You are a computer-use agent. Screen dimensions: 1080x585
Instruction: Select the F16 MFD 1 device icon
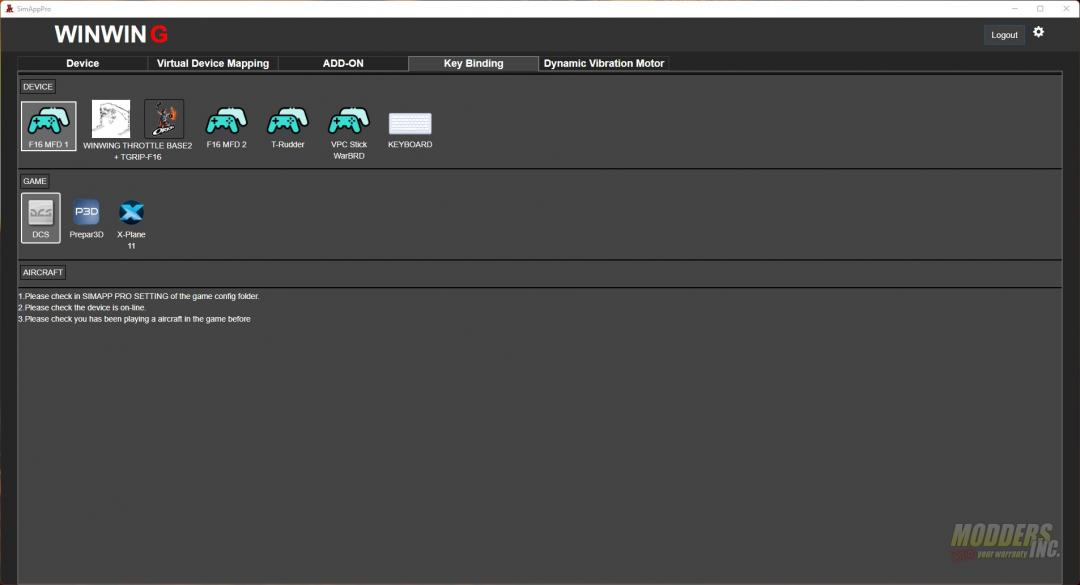(x=48, y=125)
